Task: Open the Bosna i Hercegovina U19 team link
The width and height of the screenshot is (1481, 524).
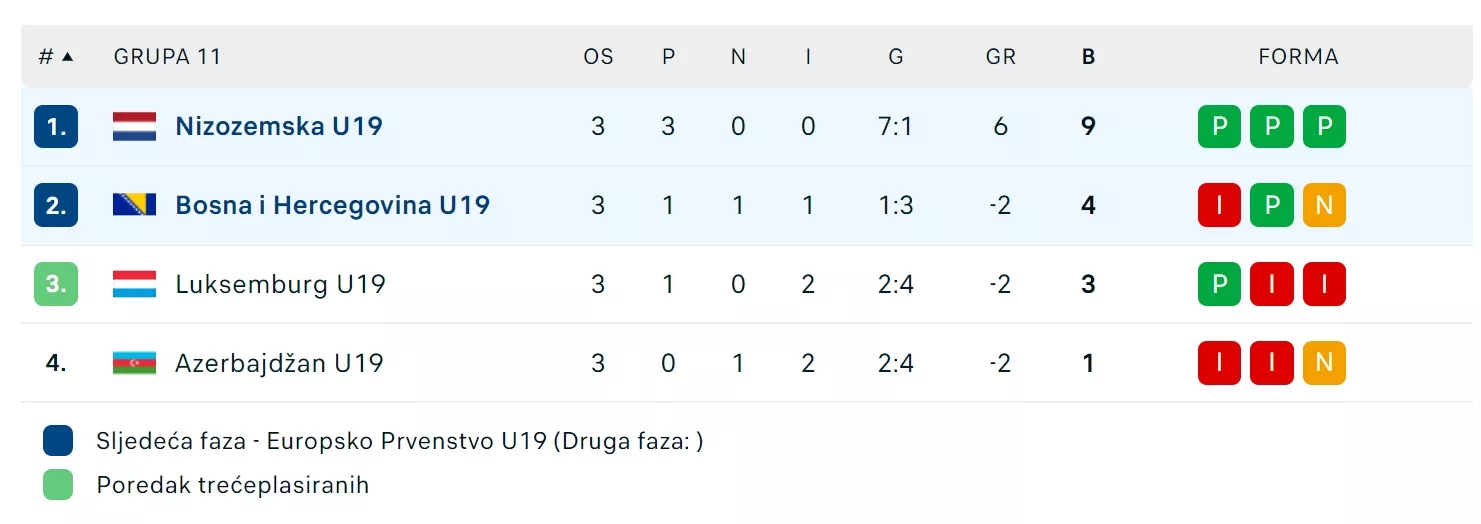Action: [x=332, y=205]
